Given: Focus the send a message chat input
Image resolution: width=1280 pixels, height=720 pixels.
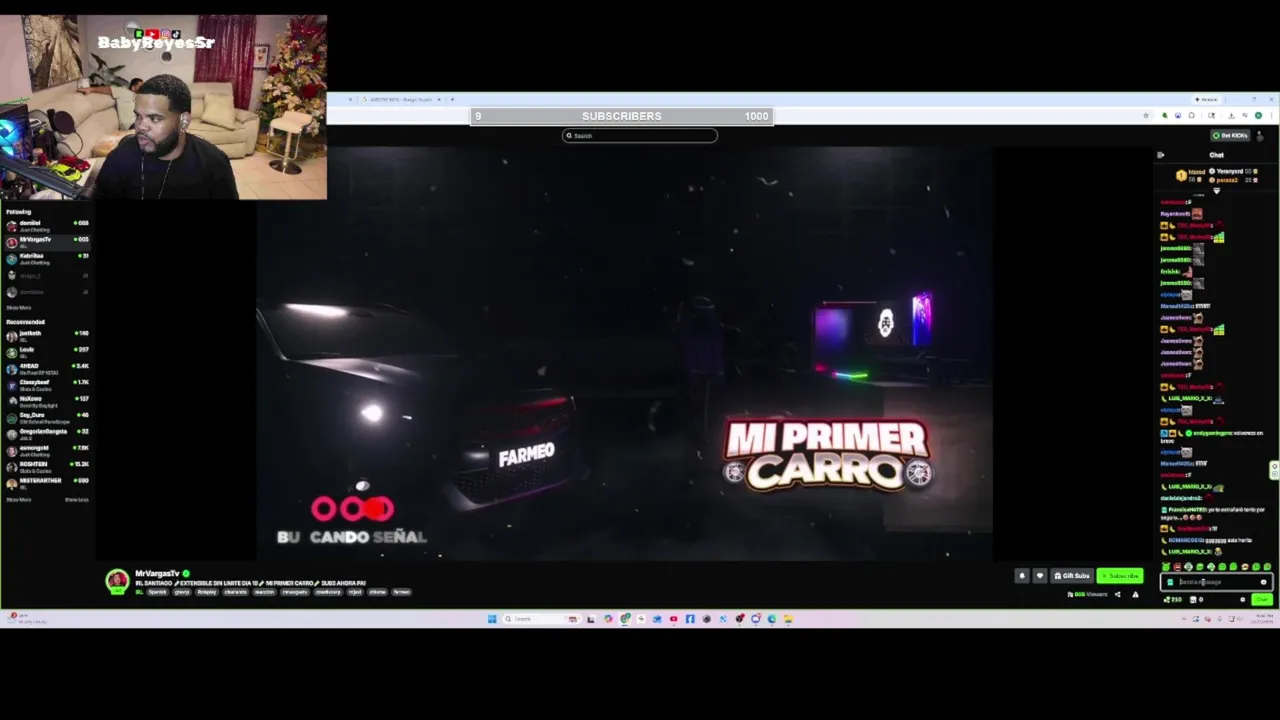Looking at the screenshot, I should pos(1215,582).
